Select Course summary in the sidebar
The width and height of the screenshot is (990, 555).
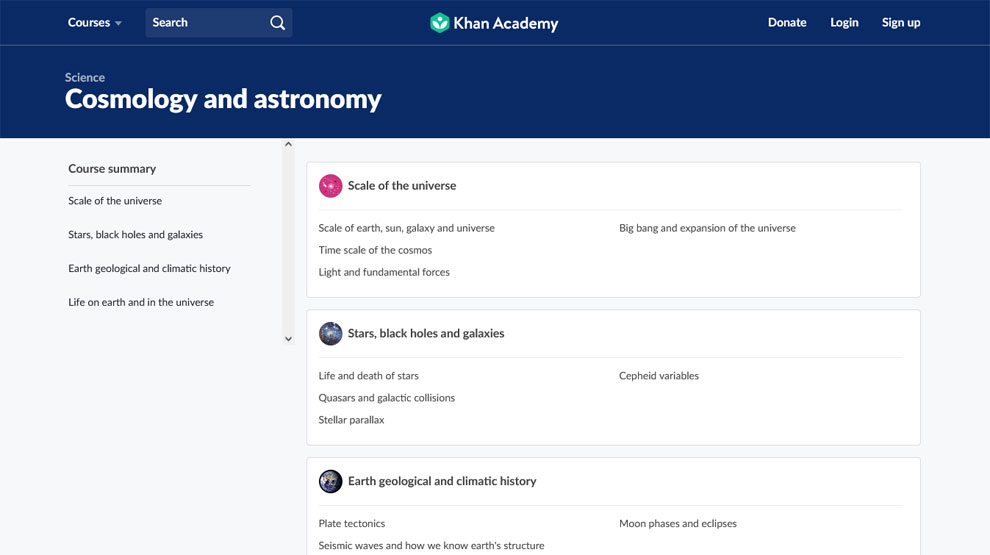click(112, 169)
